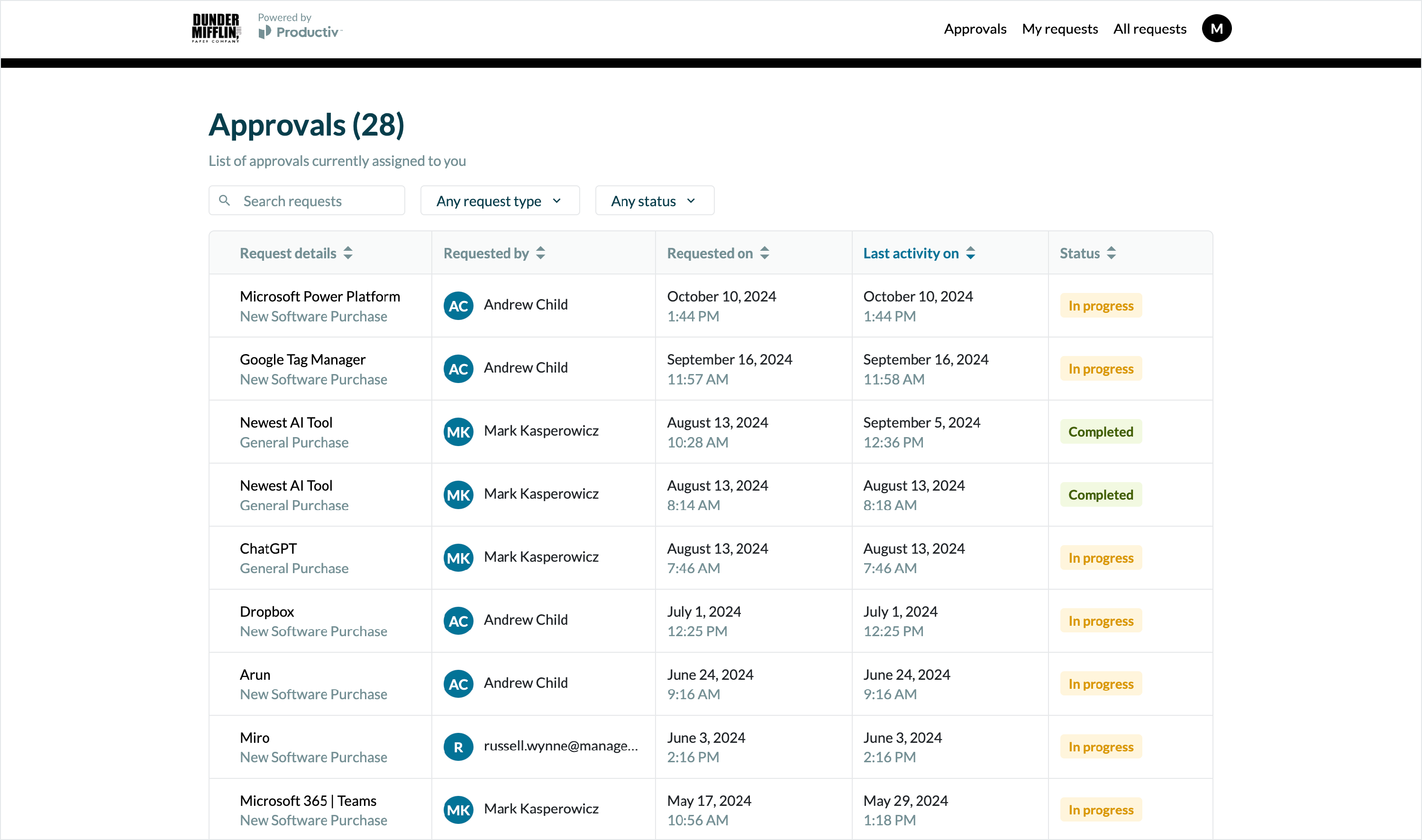
Task: Click the Dunder Mifflin logo
Action: click(x=216, y=28)
